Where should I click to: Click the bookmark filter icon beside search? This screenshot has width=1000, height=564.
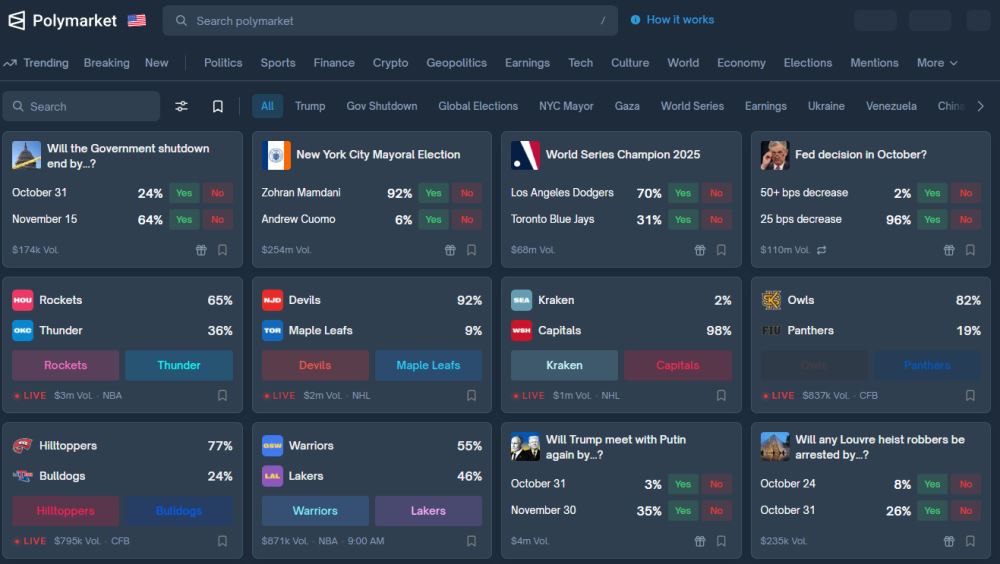tap(217, 106)
